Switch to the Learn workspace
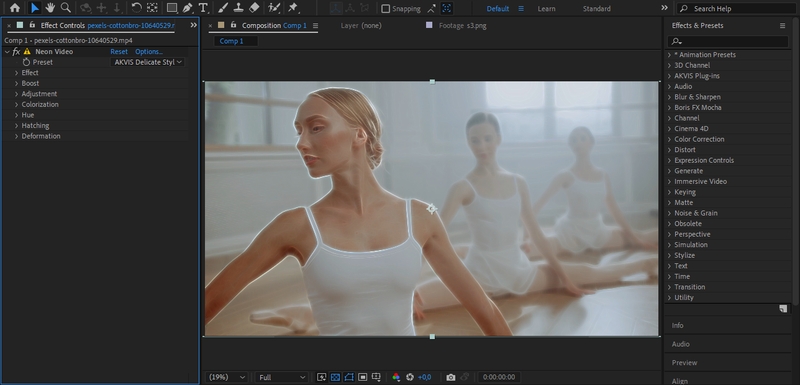800x385 pixels. 546,9
